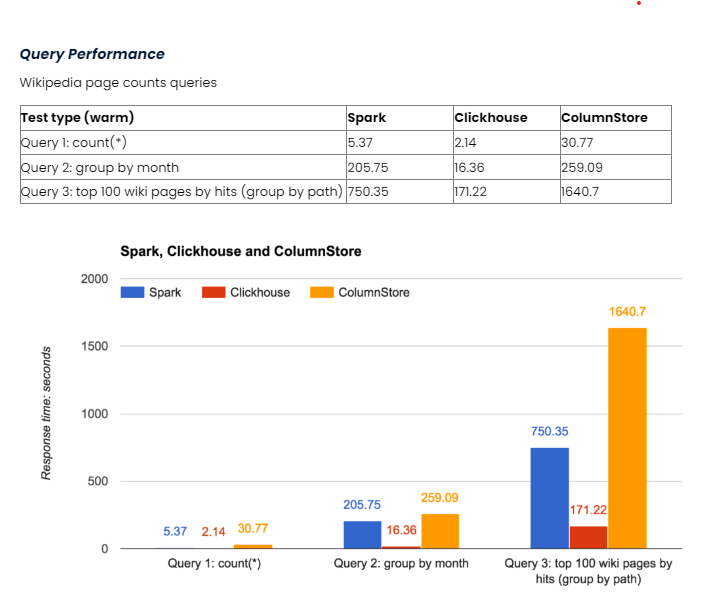This screenshot has height=592, width=726.
Task: Click the table cell with value 16.36
Action: click(507, 167)
